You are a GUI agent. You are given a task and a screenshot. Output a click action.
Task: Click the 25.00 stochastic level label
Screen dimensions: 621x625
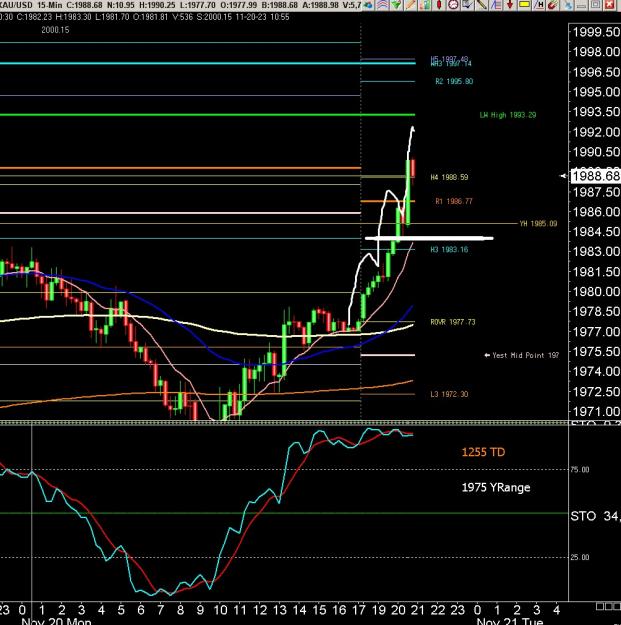coord(580,557)
